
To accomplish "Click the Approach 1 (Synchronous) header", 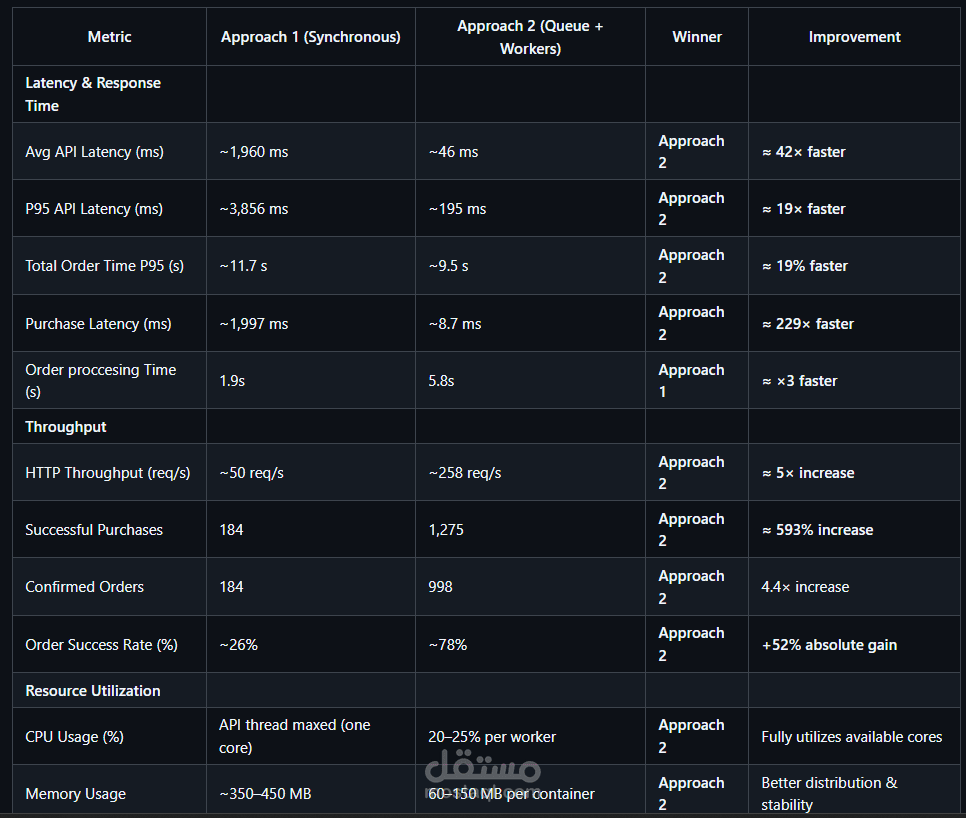I will 310,37.
